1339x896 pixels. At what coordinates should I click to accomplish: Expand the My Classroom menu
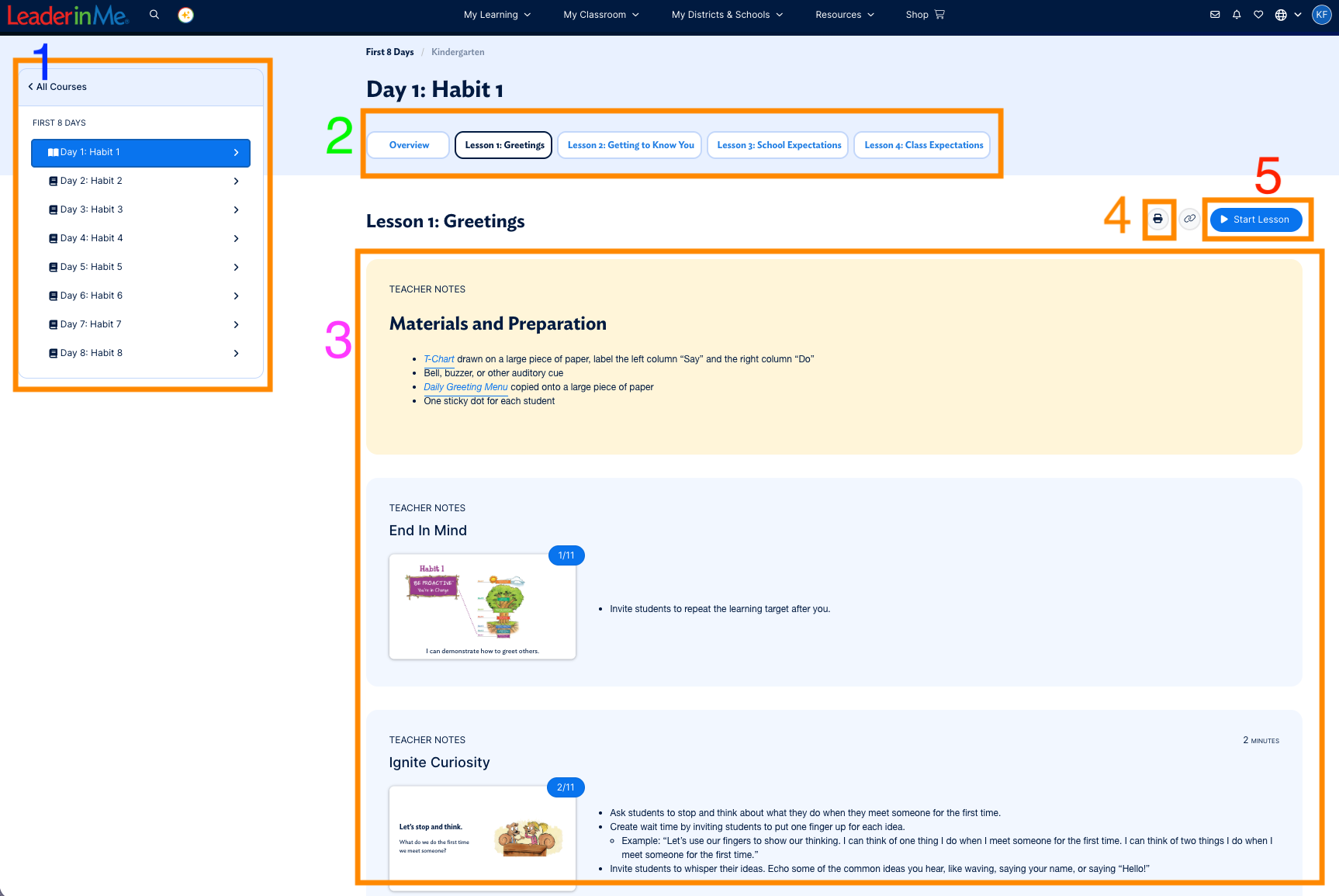pos(601,15)
